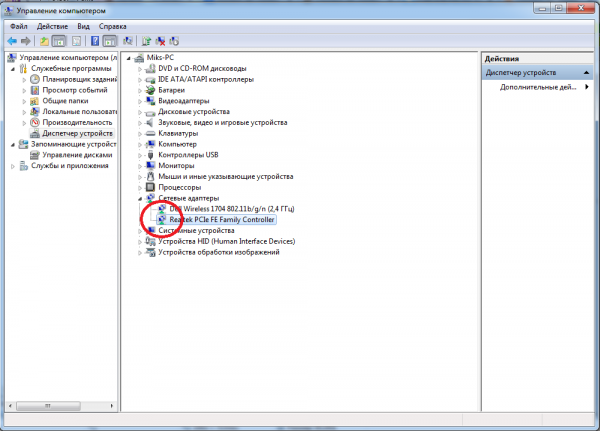The image size is (600, 431).
Task: Open Дополнительные действия submenu arrow
Action: (587, 87)
